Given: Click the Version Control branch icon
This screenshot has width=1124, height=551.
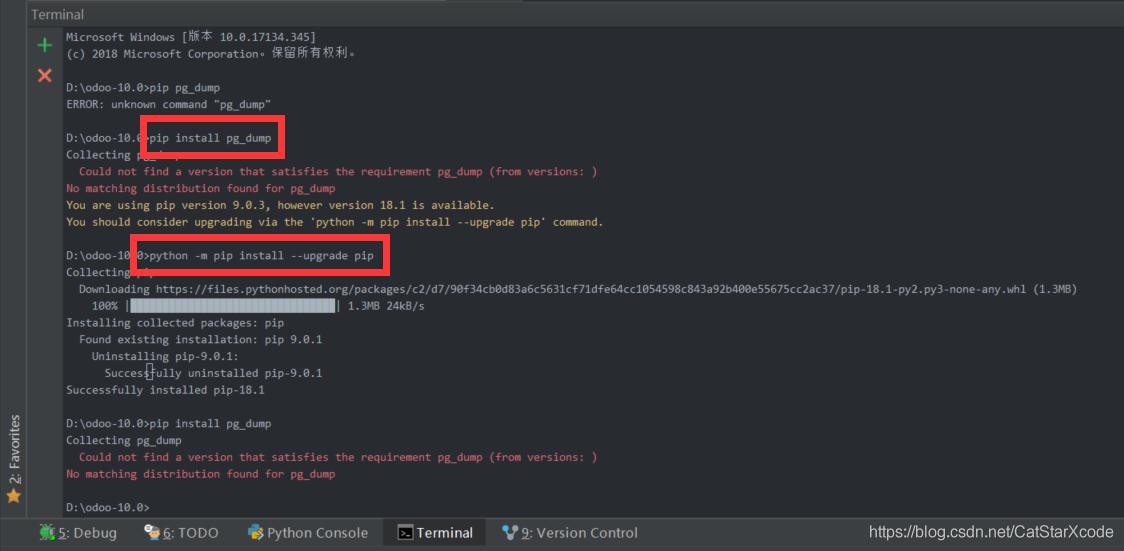Looking at the screenshot, I should tap(510, 532).
